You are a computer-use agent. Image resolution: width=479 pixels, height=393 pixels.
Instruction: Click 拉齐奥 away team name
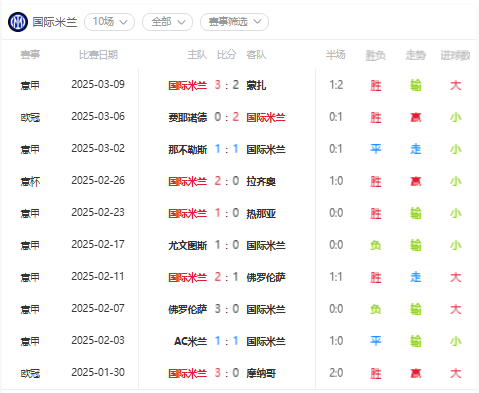pos(261,181)
